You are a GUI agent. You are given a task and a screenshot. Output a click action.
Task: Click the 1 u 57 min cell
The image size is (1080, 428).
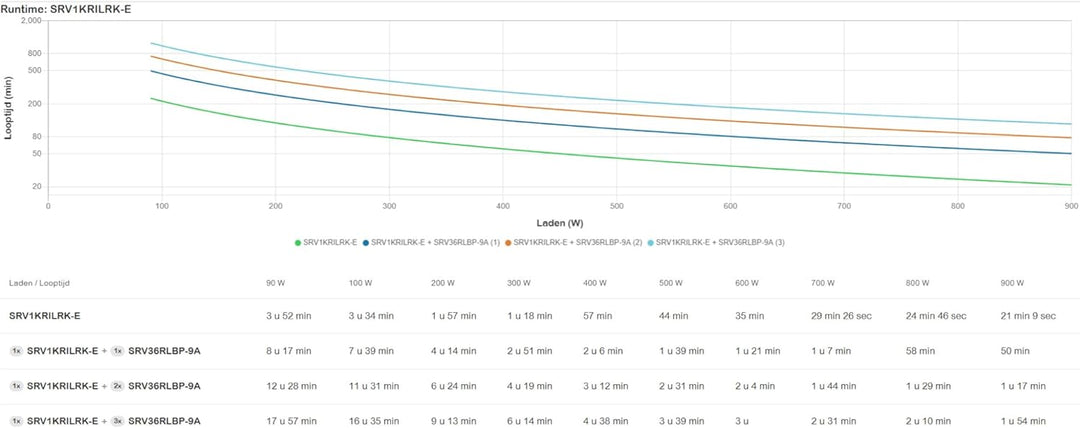click(x=453, y=316)
